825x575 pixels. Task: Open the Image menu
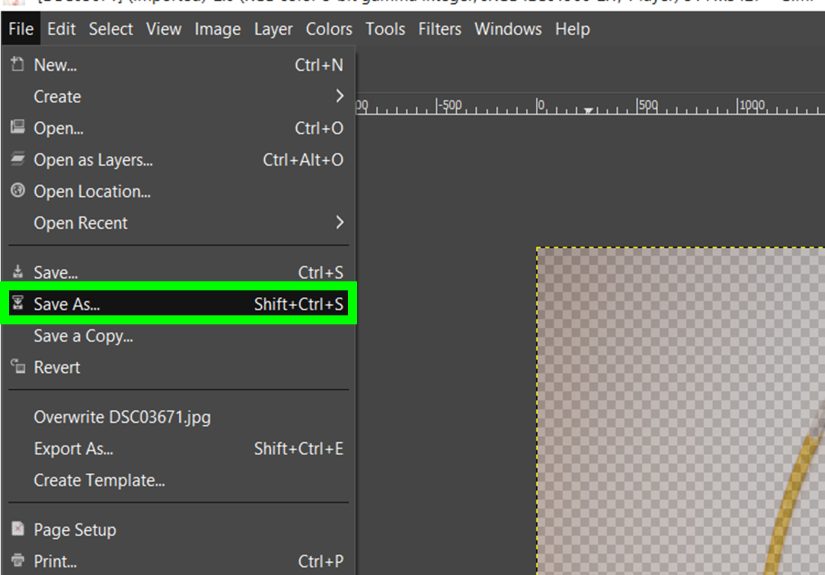coord(217,29)
